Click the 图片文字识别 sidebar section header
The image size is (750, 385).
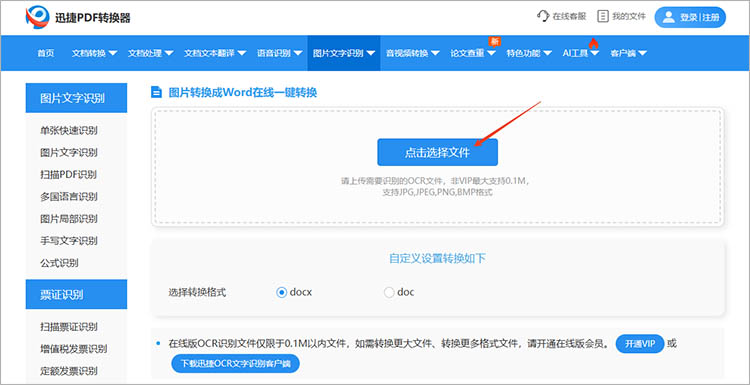(x=76, y=98)
